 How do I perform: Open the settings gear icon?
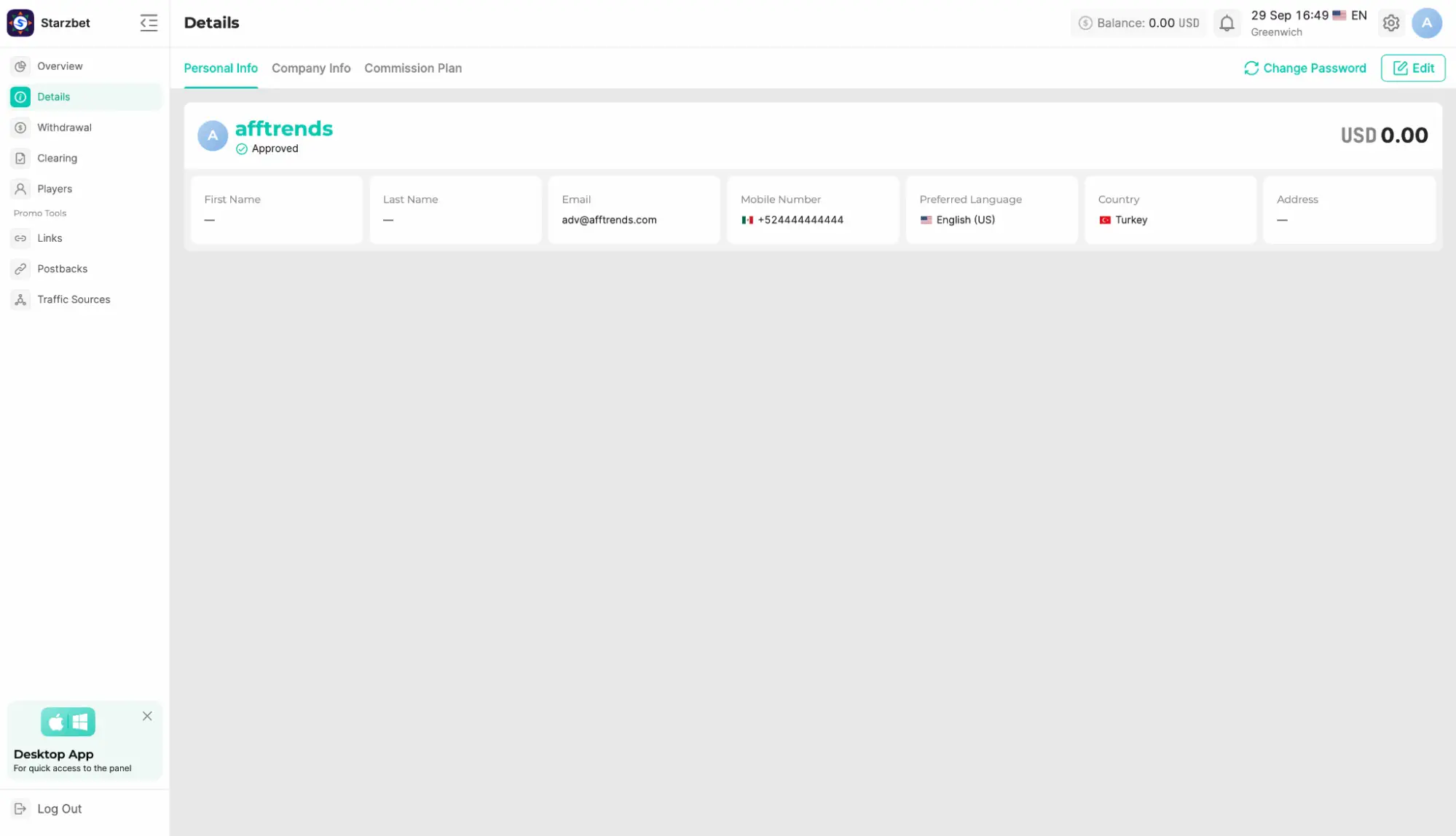point(1391,23)
